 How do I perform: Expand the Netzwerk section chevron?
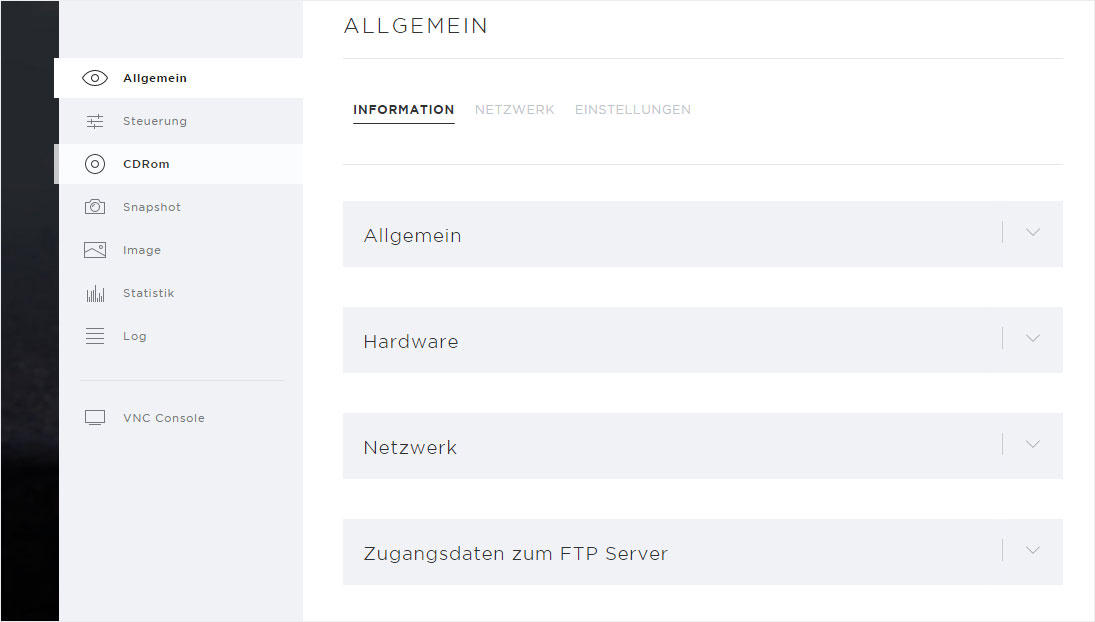coord(1033,445)
